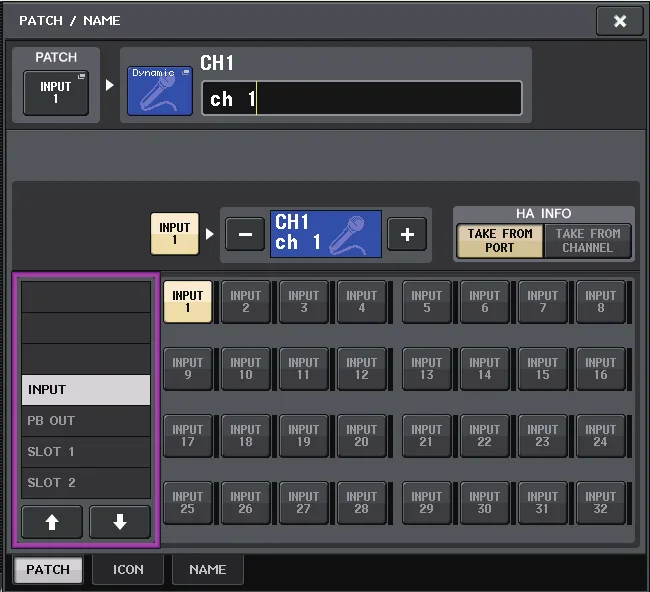The width and height of the screenshot is (650, 592).
Task: Pick INPUT 31 port
Action: pos(543,503)
